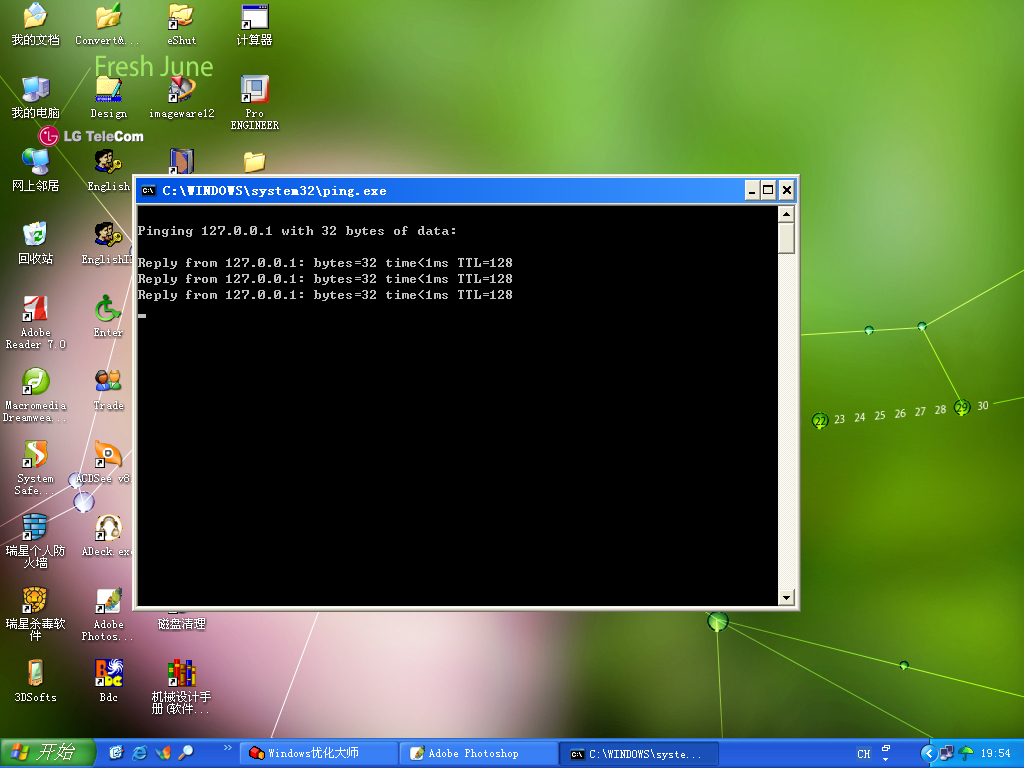The image size is (1024, 768).
Task: Open the Adobe Photoshop desktop shortcut
Action: 108,601
